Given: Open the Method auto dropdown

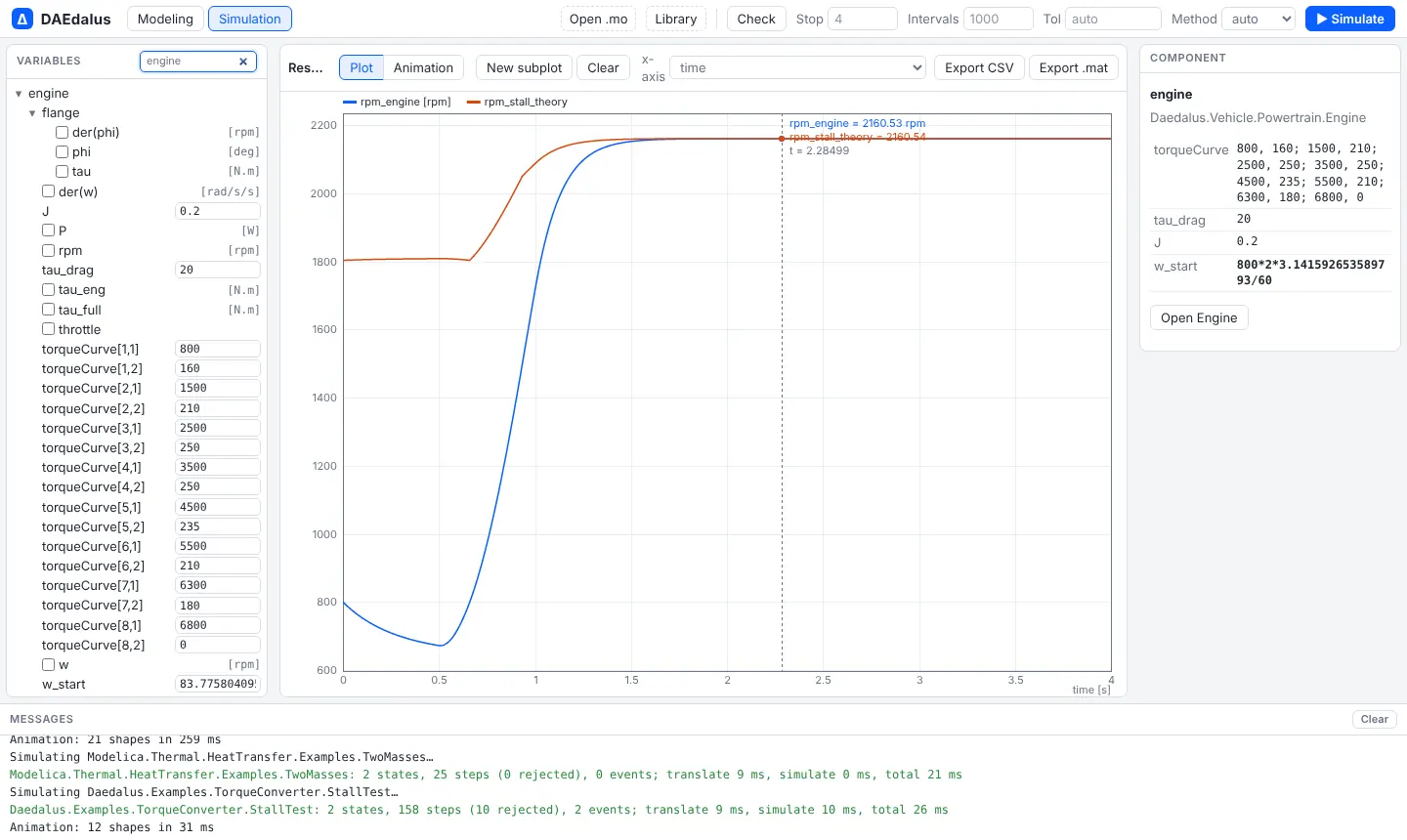Looking at the screenshot, I should pos(1258,19).
